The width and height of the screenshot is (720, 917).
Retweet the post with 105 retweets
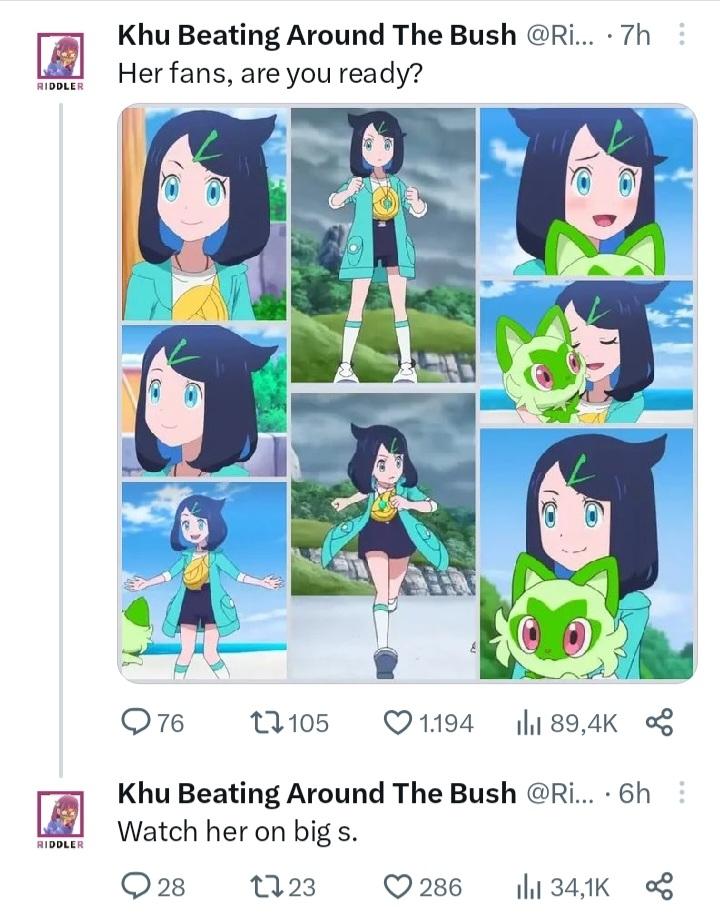tap(289, 723)
